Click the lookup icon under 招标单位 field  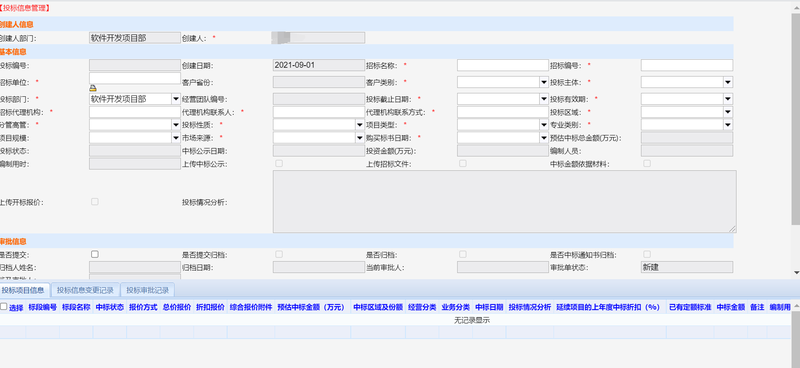[x=93, y=88]
